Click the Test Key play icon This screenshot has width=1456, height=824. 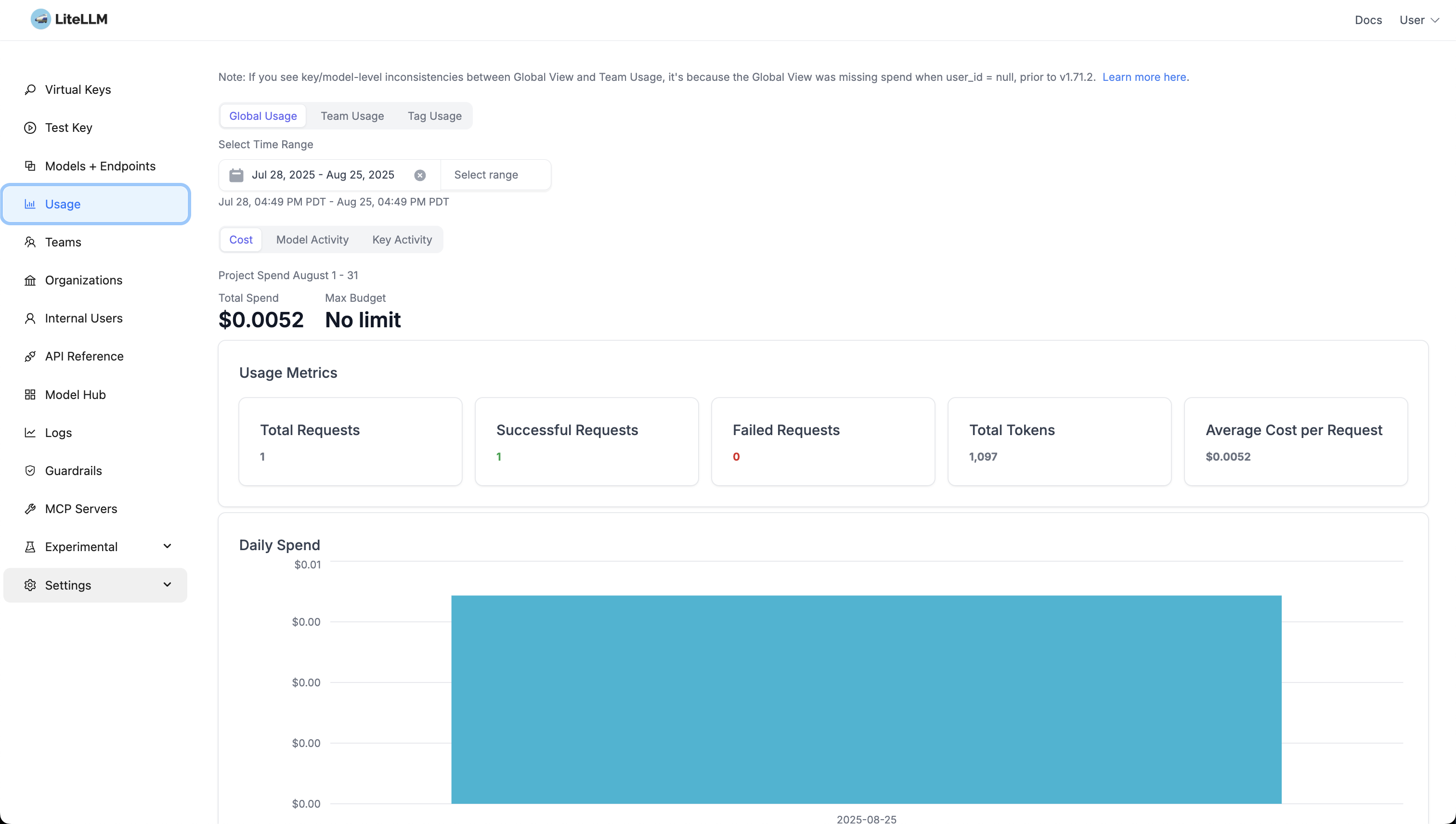click(30, 128)
